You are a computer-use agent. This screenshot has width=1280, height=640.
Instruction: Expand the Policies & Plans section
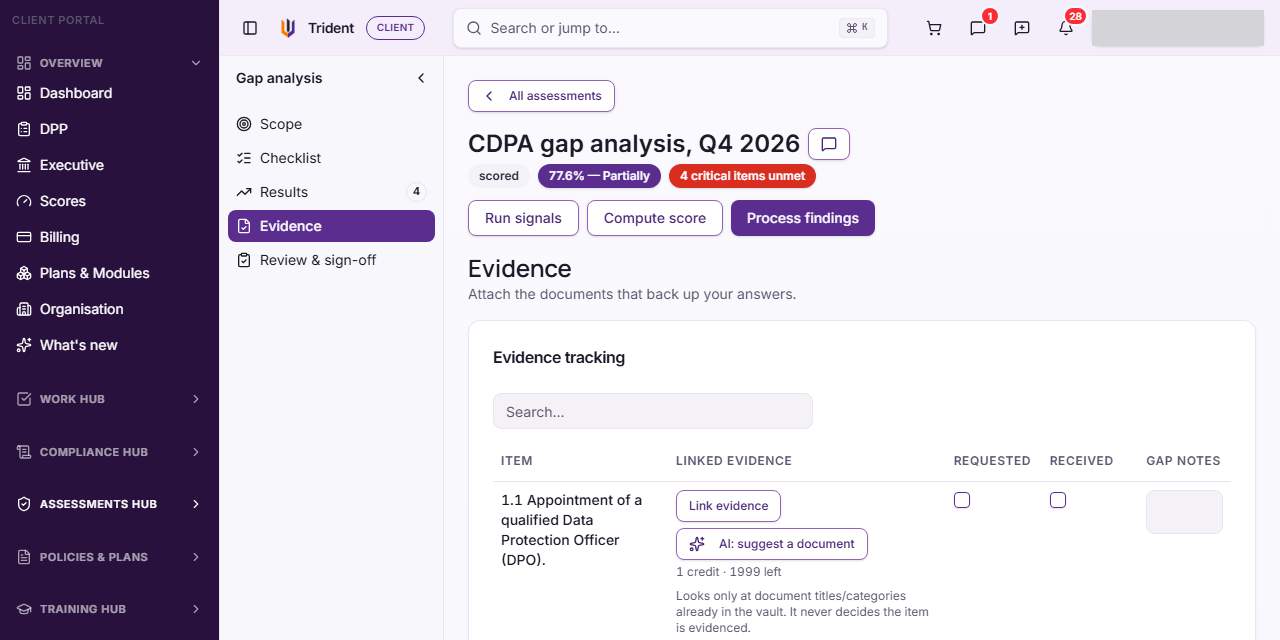(110, 557)
